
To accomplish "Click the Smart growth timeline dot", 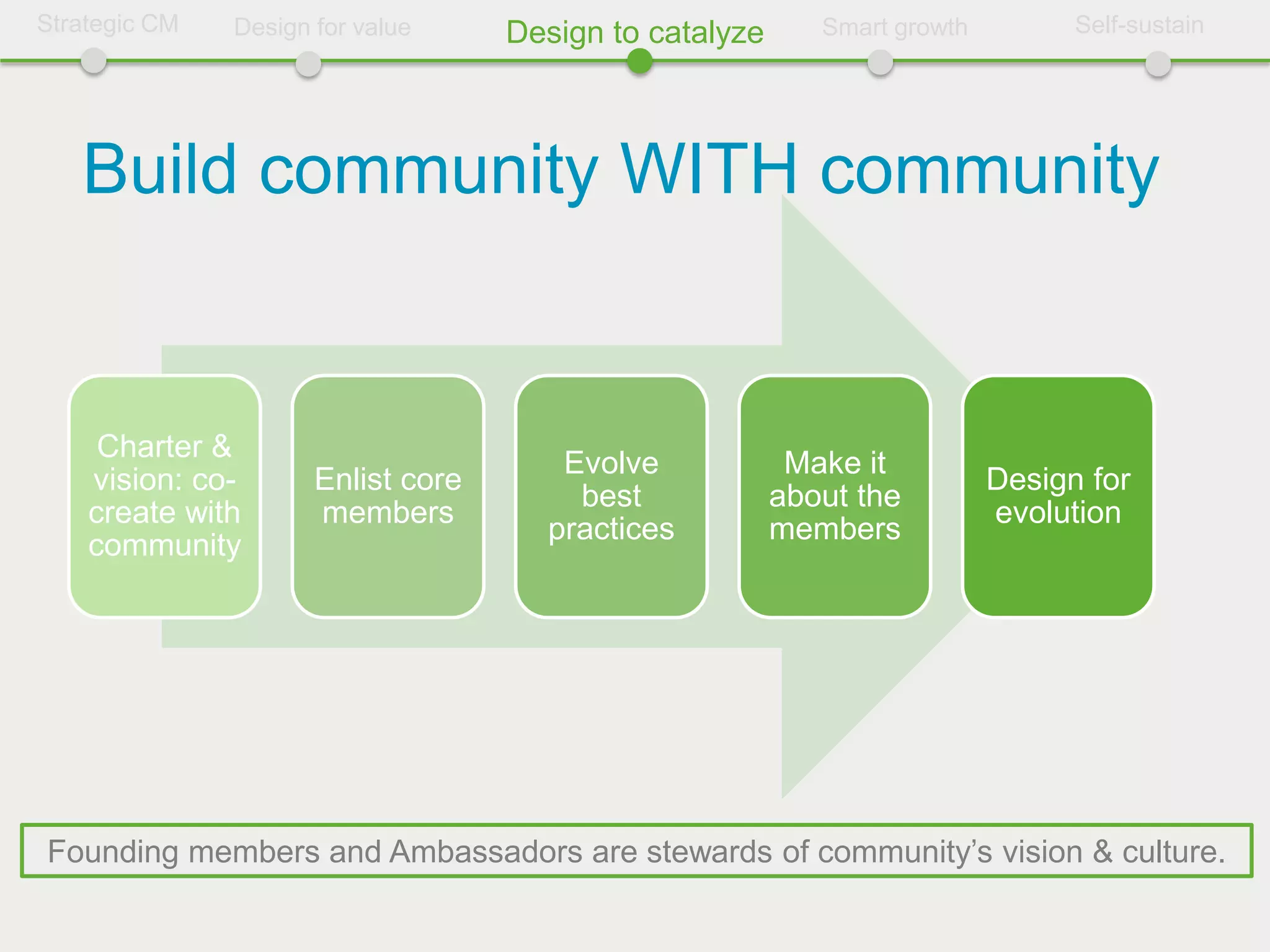I will click(880, 63).
